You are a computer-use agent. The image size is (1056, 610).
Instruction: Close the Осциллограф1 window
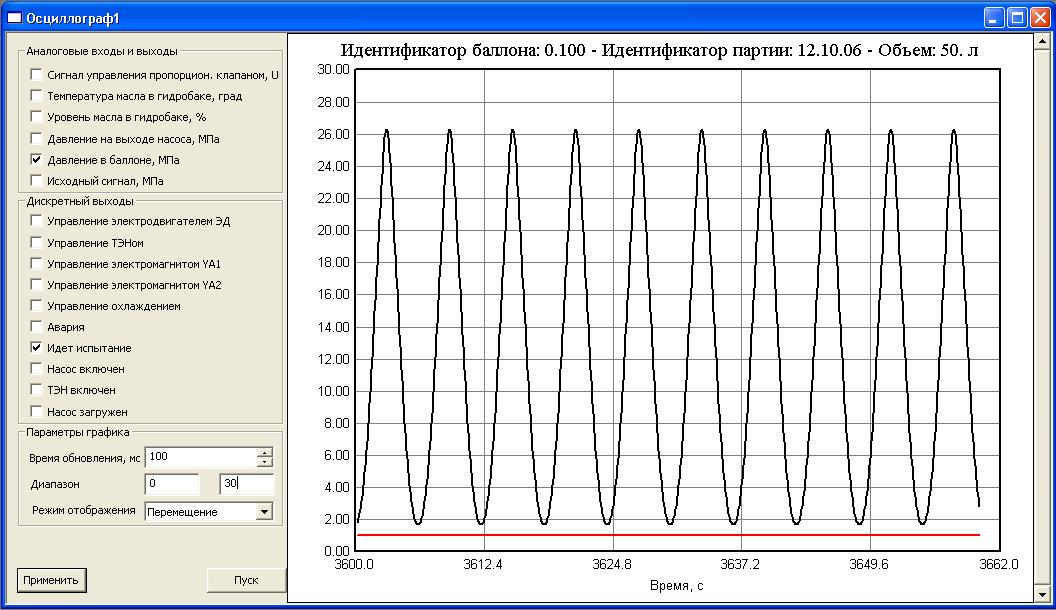point(1040,18)
